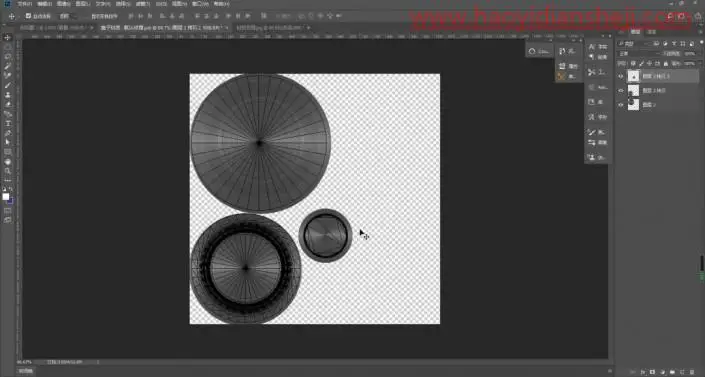Select the Rectangular Marquee tool

pyautogui.click(x=8, y=47)
